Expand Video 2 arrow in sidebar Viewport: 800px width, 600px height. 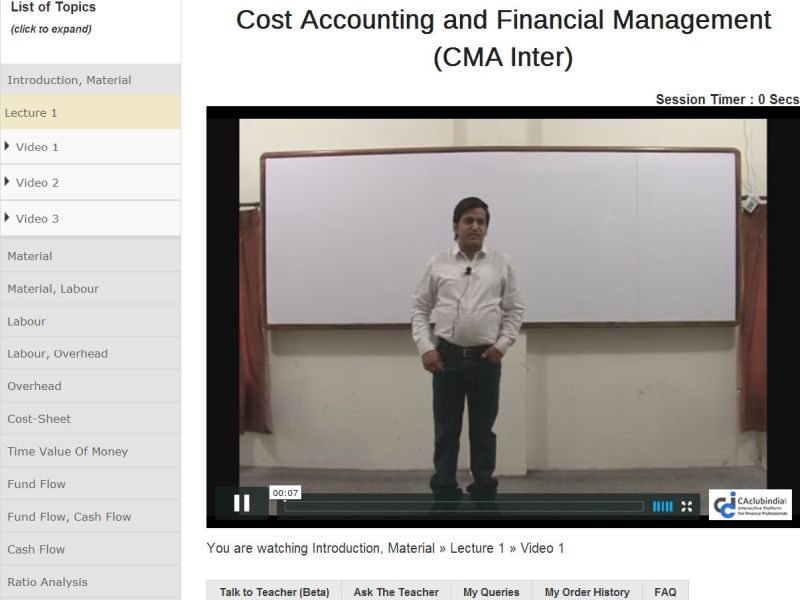[x=8, y=182]
